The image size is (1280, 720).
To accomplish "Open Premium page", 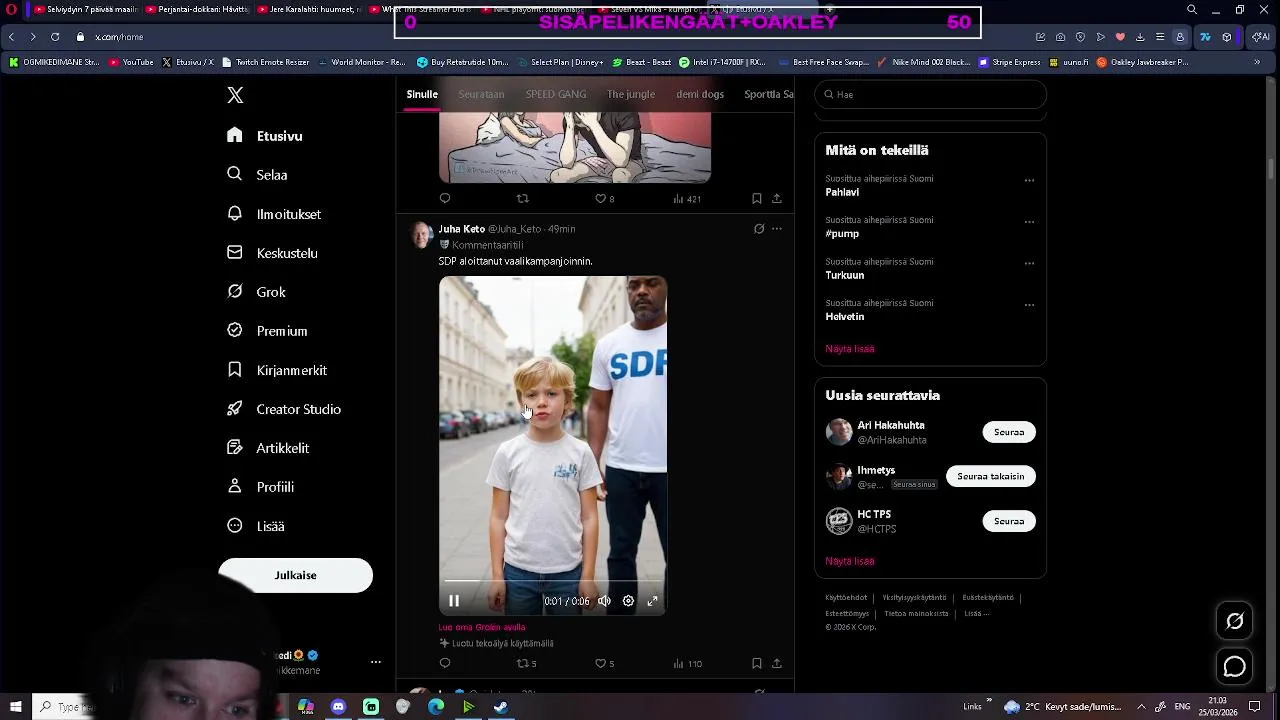I will point(267,331).
